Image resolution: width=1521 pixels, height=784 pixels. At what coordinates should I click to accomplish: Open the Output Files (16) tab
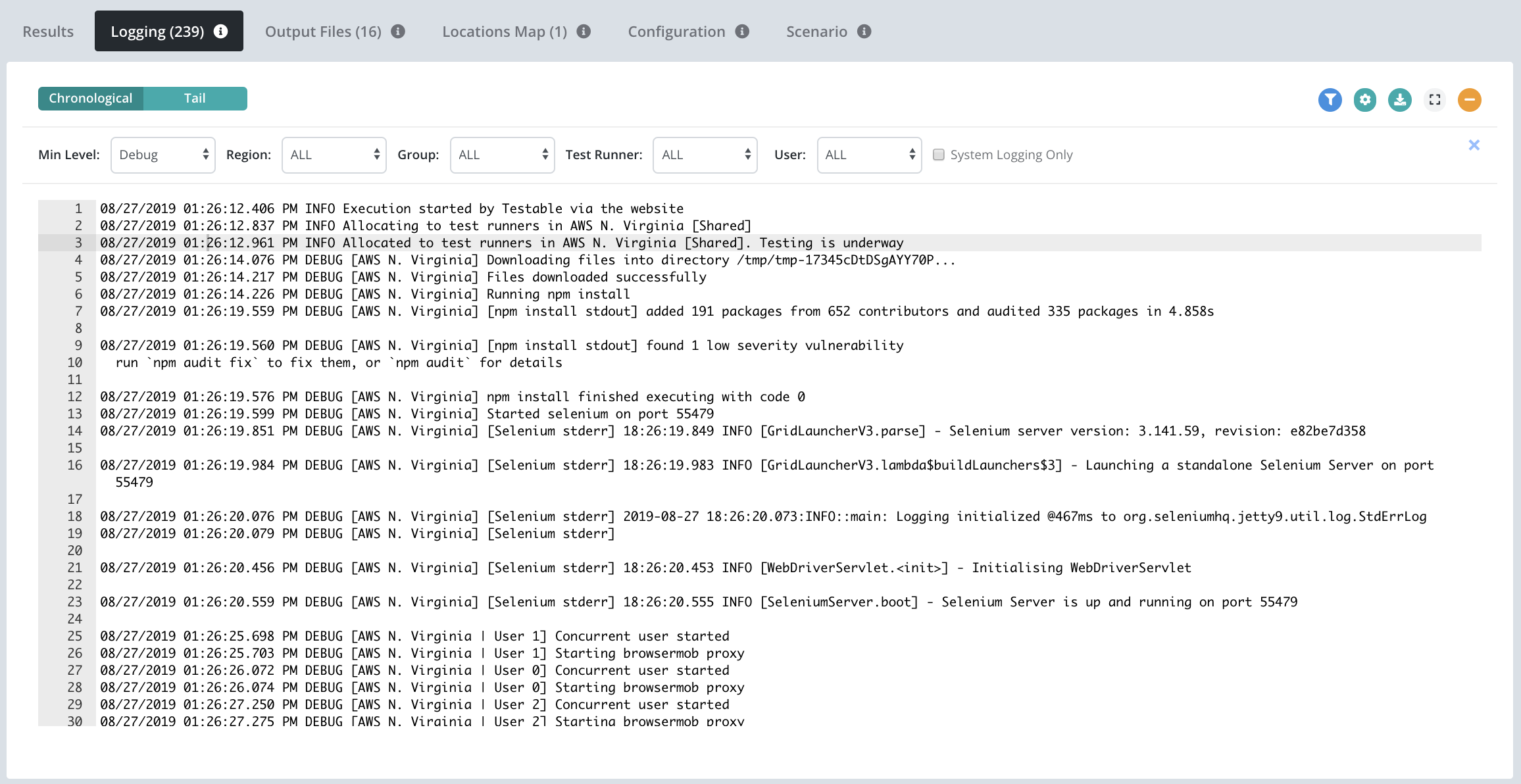point(323,32)
